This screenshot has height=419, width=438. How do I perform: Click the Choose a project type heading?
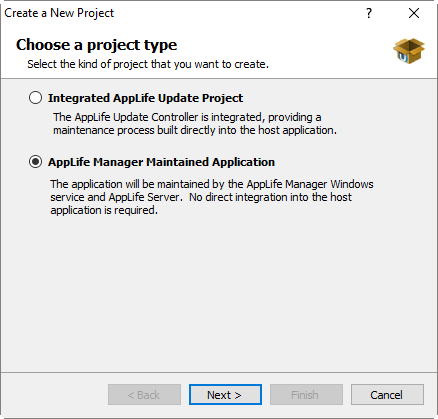pyautogui.click(x=96, y=45)
